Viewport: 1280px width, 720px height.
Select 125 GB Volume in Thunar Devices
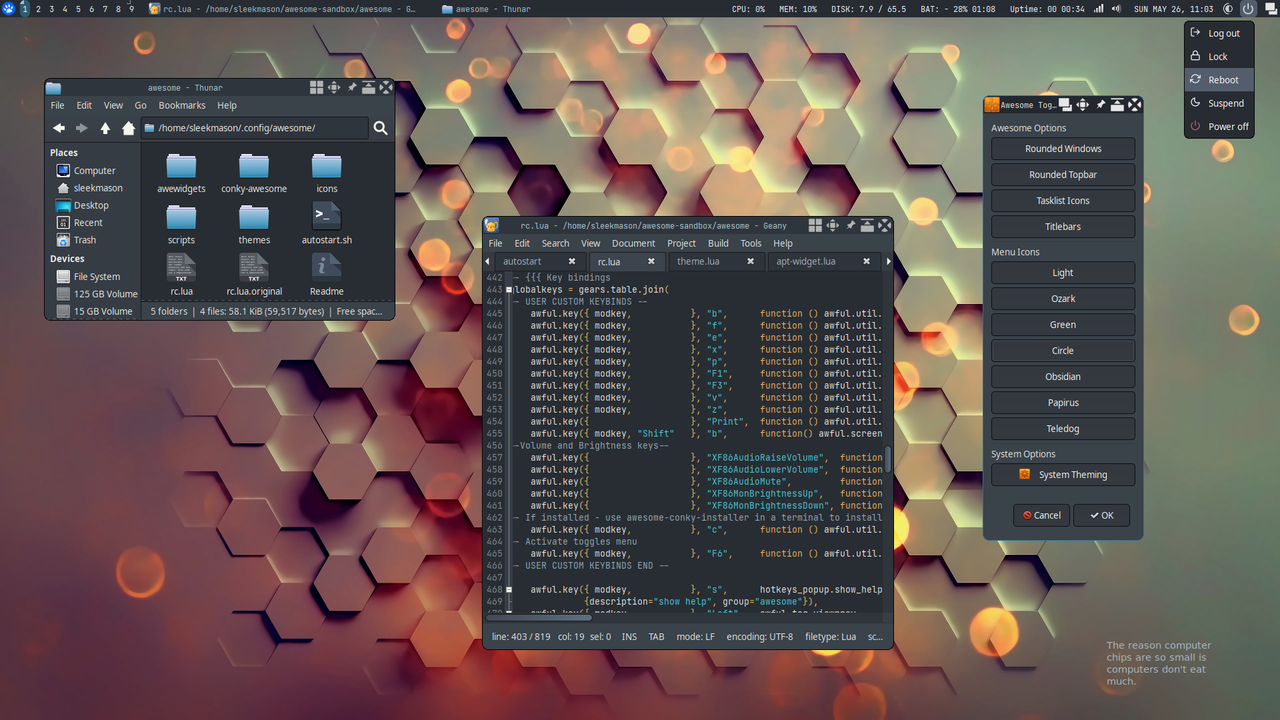(x=96, y=294)
